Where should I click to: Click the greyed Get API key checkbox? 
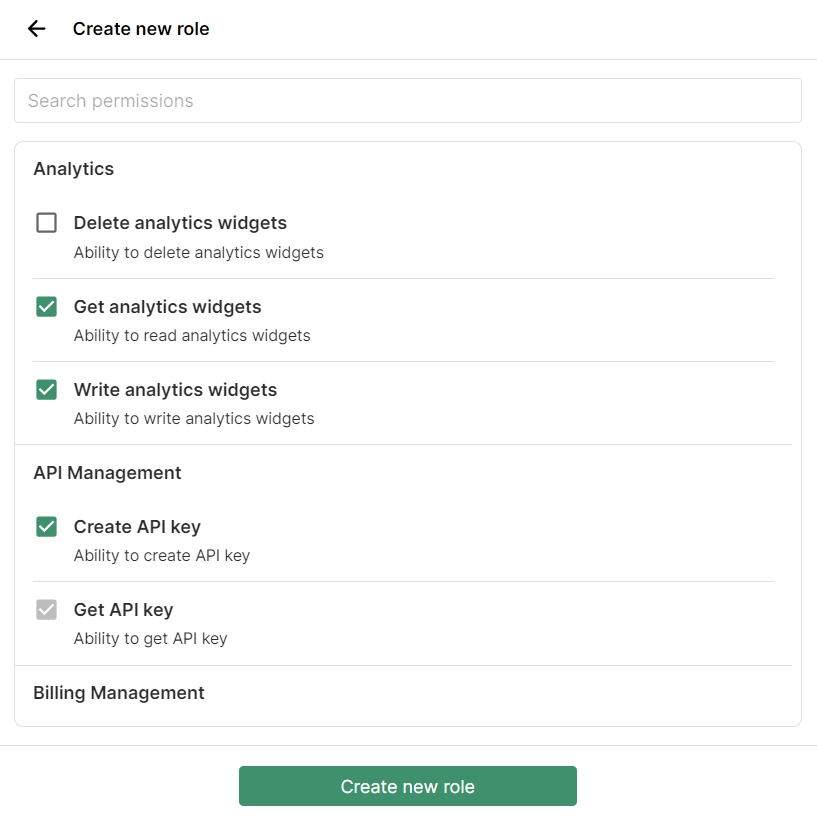[47, 610]
